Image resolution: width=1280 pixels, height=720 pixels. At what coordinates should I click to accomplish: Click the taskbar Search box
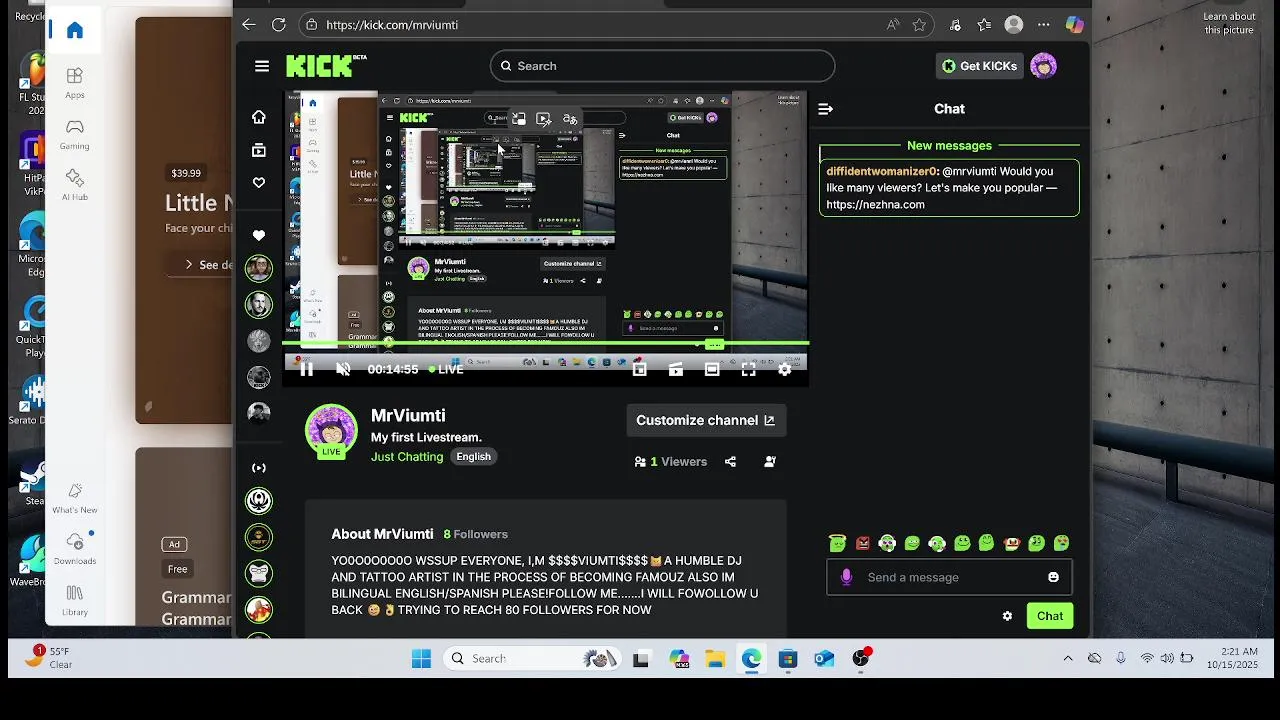[534, 658]
